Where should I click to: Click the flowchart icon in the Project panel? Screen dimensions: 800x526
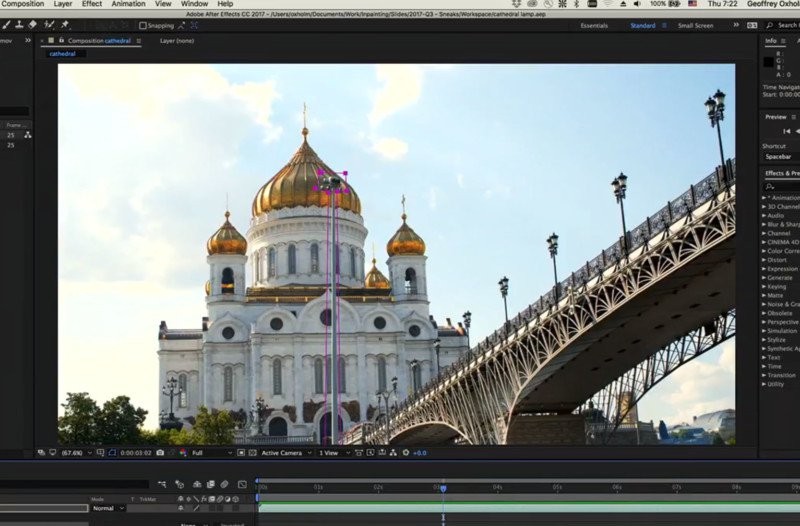[28, 135]
